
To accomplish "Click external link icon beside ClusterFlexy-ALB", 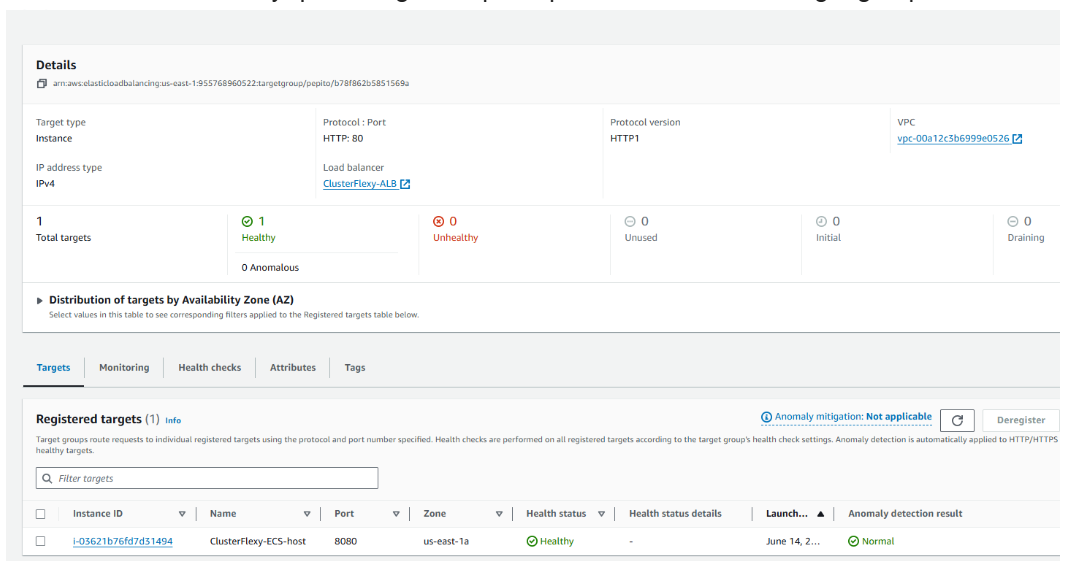I will (405, 184).
